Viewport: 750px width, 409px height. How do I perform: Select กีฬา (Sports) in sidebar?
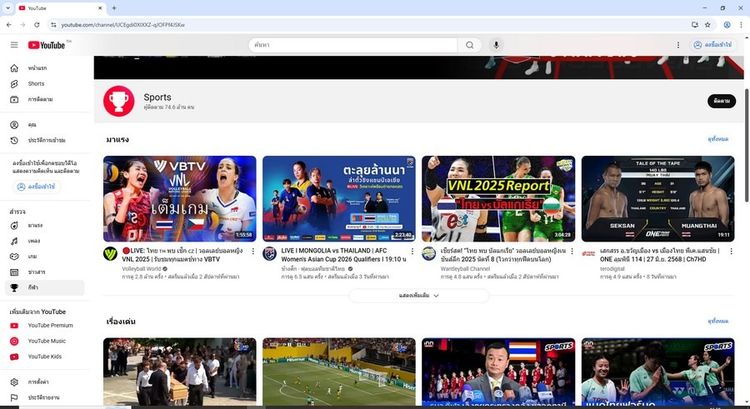pyautogui.click(x=36, y=287)
